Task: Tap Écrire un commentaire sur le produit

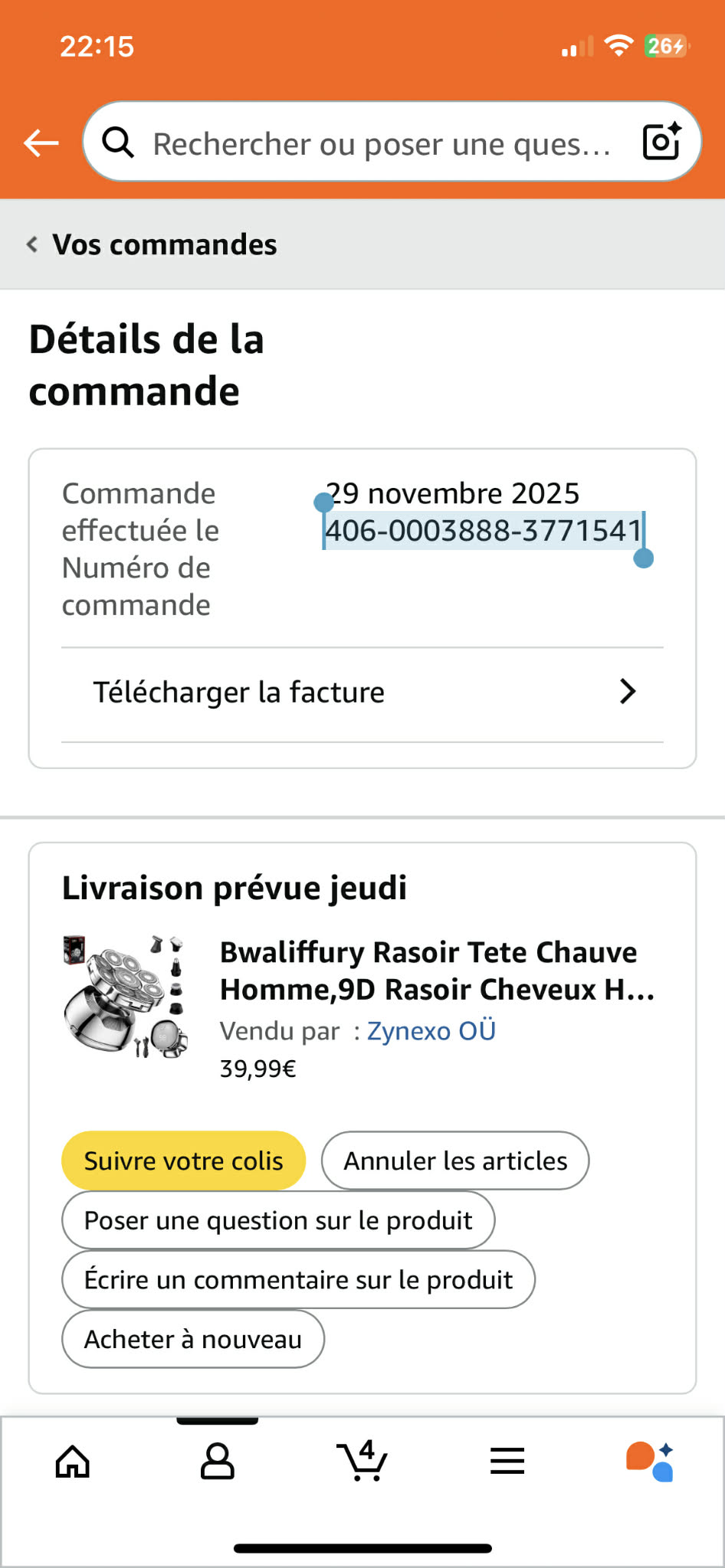Action: [x=298, y=1280]
